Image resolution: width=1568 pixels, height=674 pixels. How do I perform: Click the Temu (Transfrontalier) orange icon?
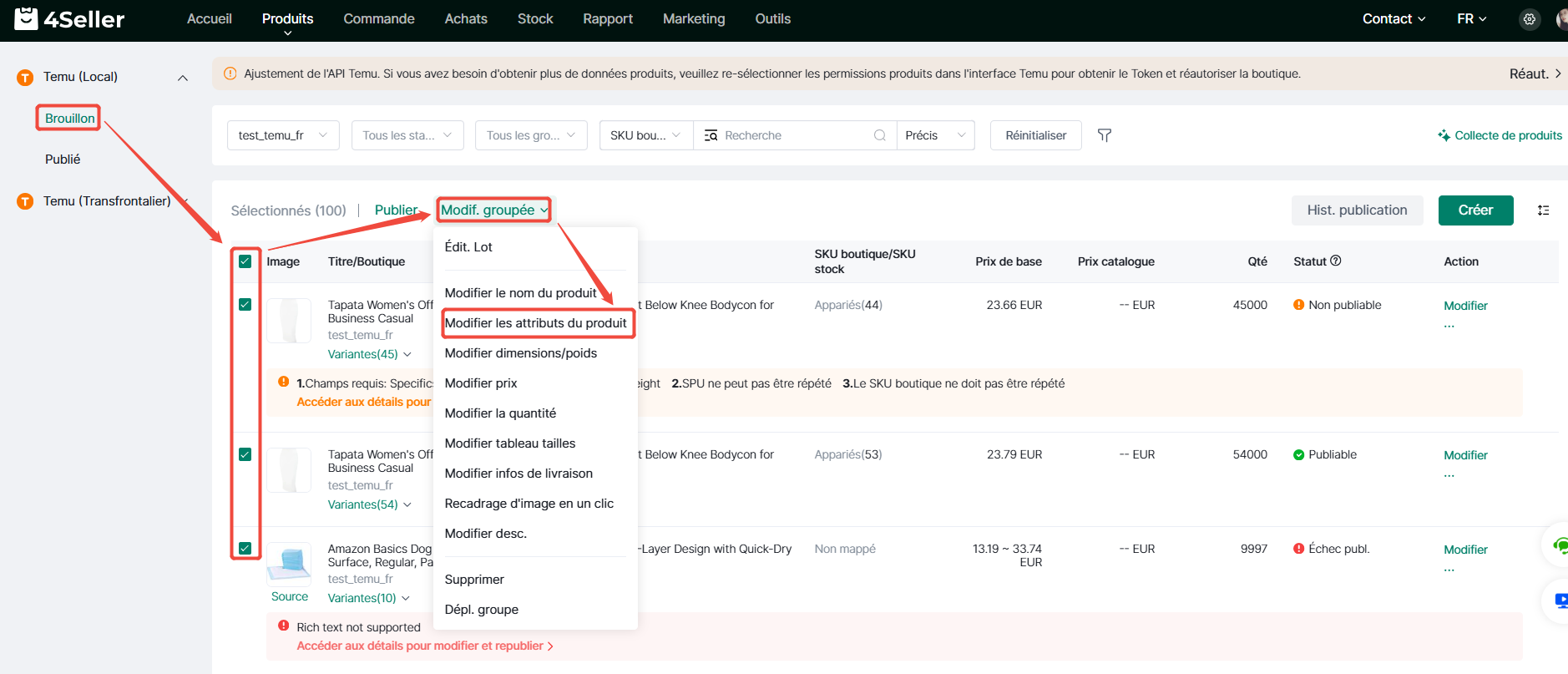tap(25, 201)
